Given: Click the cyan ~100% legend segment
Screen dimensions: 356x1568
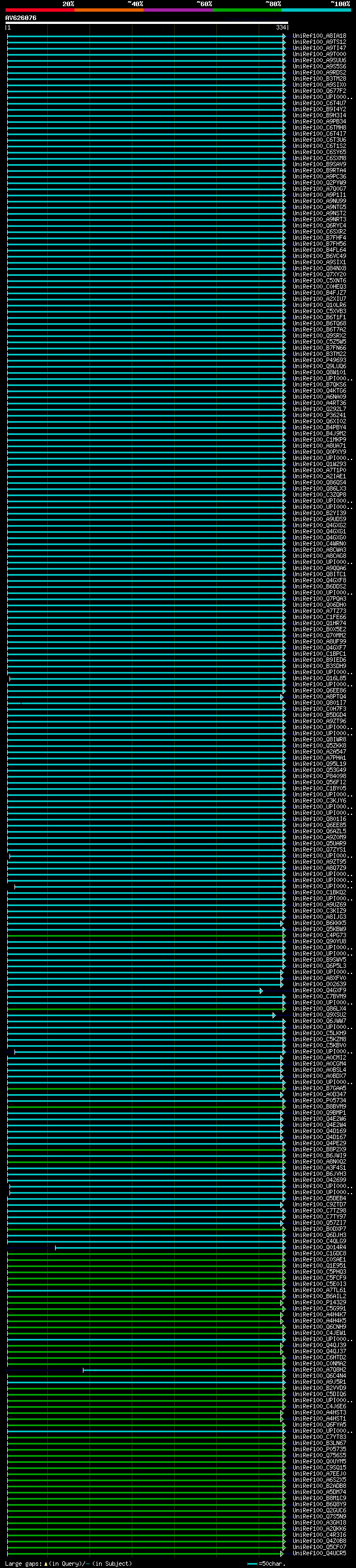Looking at the screenshot, I should coord(316,10).
